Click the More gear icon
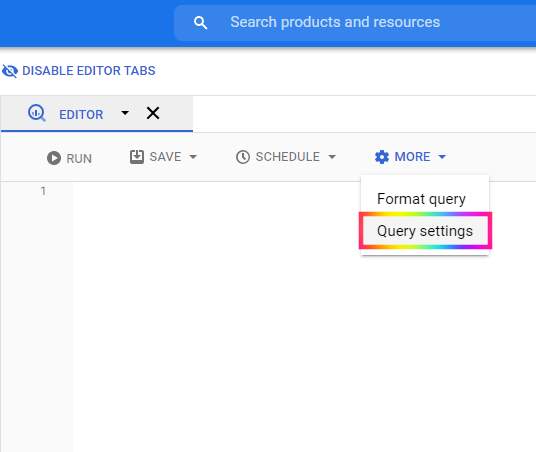 click(381, 157)
